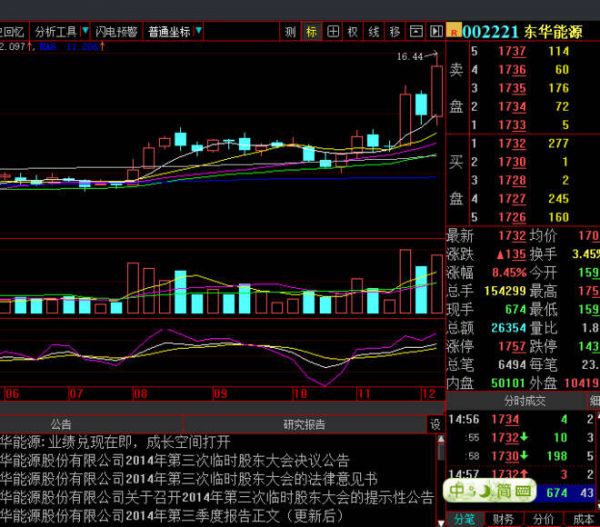Click buy level 5 price 1726
The width and height of the screenshot is (600, 527).
(512, 217)
